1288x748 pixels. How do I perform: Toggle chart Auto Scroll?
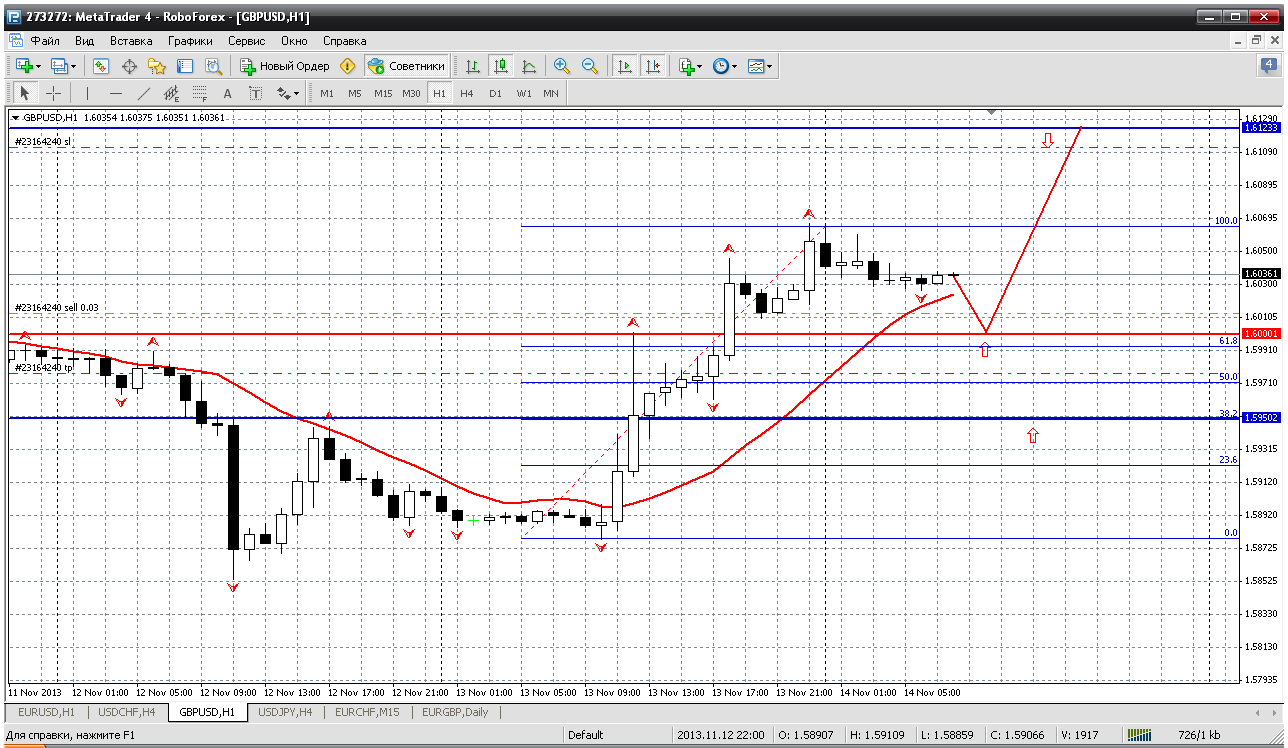pos(625,66)
